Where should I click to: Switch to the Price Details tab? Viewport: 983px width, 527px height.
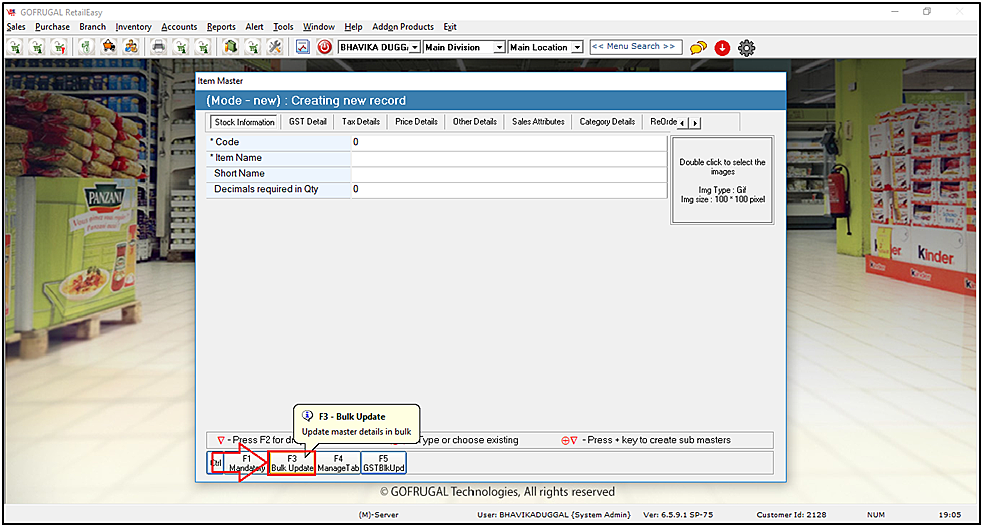(x=416, y=122)
